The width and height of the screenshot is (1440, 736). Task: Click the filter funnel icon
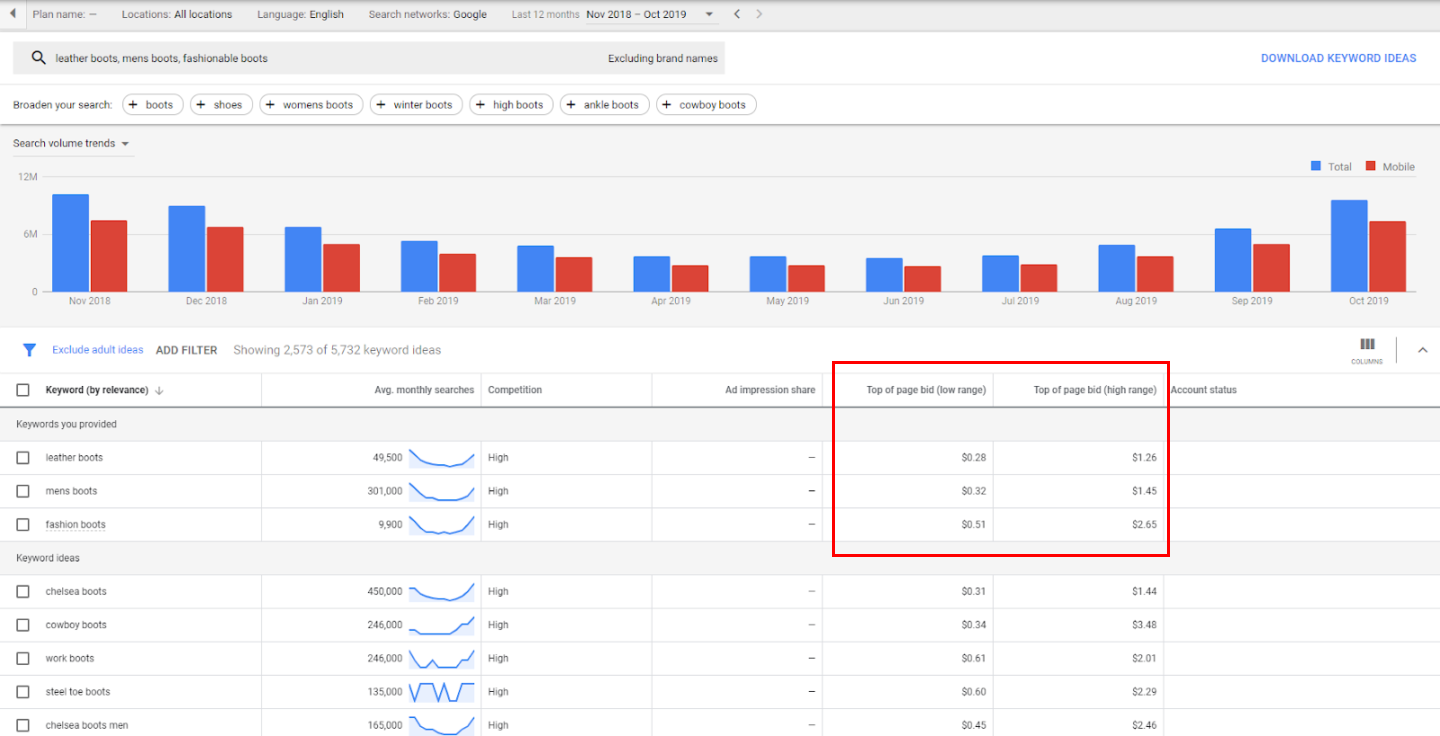click(29, 350)
